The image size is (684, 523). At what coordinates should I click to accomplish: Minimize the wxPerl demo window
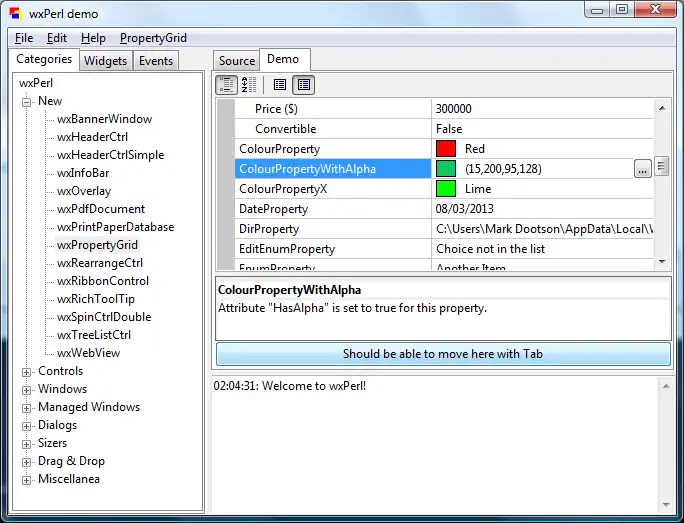[x=597, y=10]
